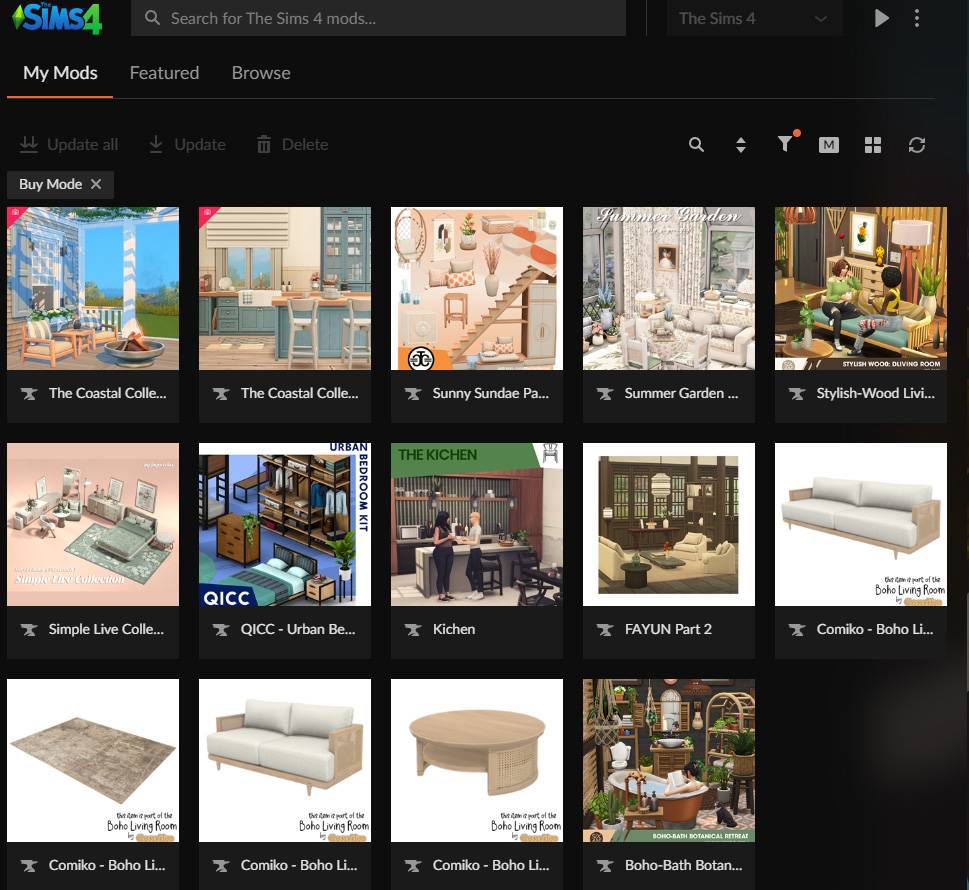This screenshot has height=890, width=969.
Task: Open Comiko Boho loveseat thumbnail
Action: click(x=285, y=760)
